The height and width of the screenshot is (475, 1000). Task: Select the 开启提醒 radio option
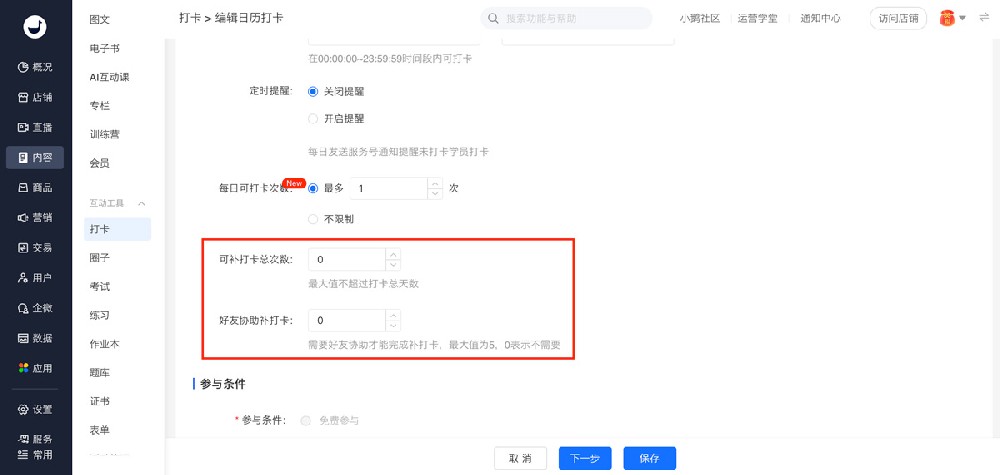click(312, 119)
